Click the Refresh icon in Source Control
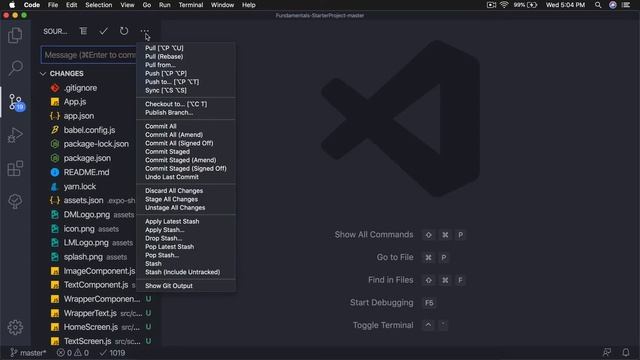Screen dimensions: 640x360 pyautogui.click(x=124, y=31)
